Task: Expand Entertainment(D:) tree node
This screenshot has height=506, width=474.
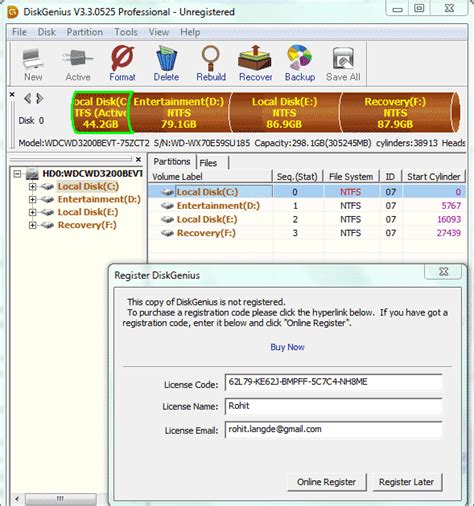Action: (32, 199)
